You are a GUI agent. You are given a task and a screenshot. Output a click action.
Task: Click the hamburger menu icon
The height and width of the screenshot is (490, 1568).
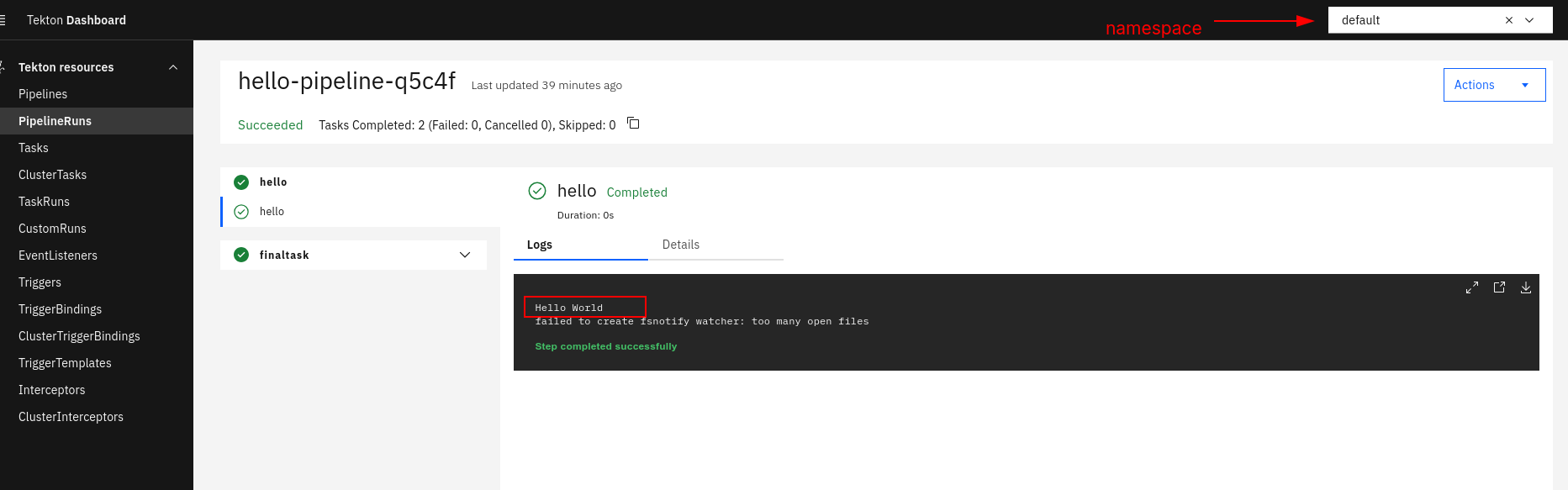click(x=3, y=20)
